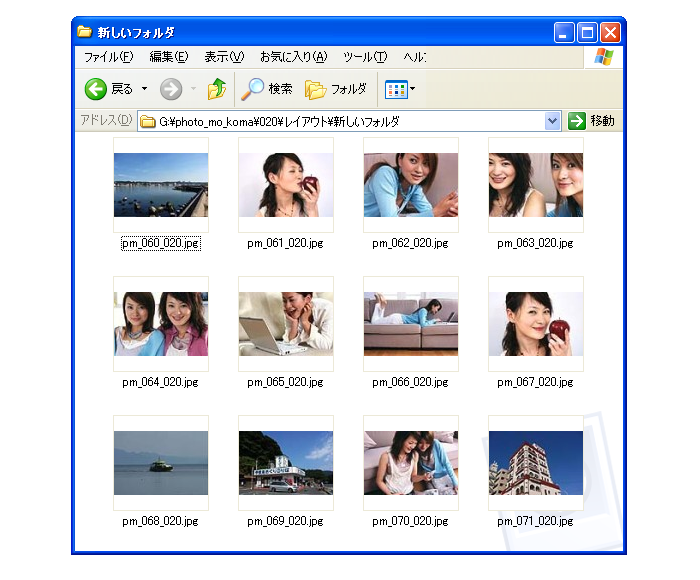
Task: Click the file name pm_063_020.jpg
Action: [x=536, y=243]
